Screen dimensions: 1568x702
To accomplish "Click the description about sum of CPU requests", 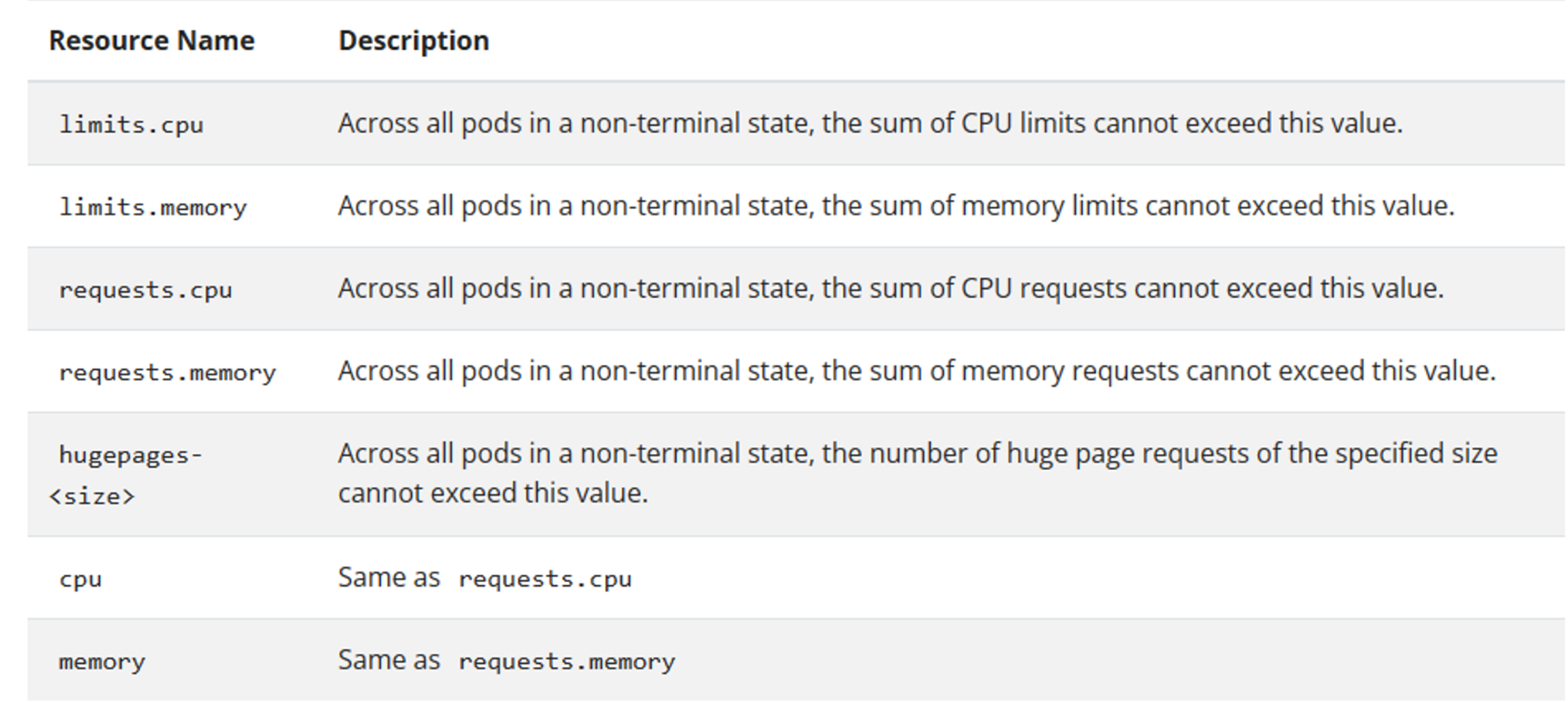I will (891, 288).
